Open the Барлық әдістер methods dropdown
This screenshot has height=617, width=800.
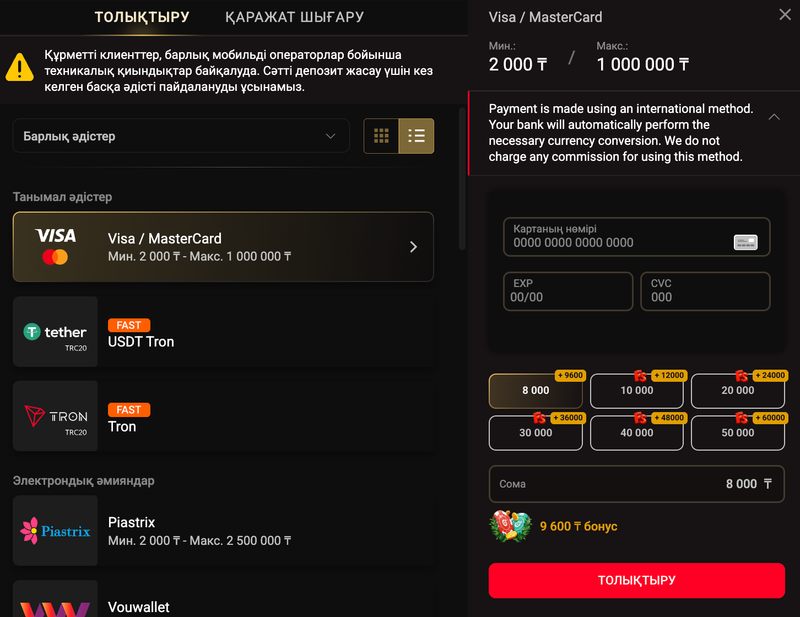click(181, 136)
